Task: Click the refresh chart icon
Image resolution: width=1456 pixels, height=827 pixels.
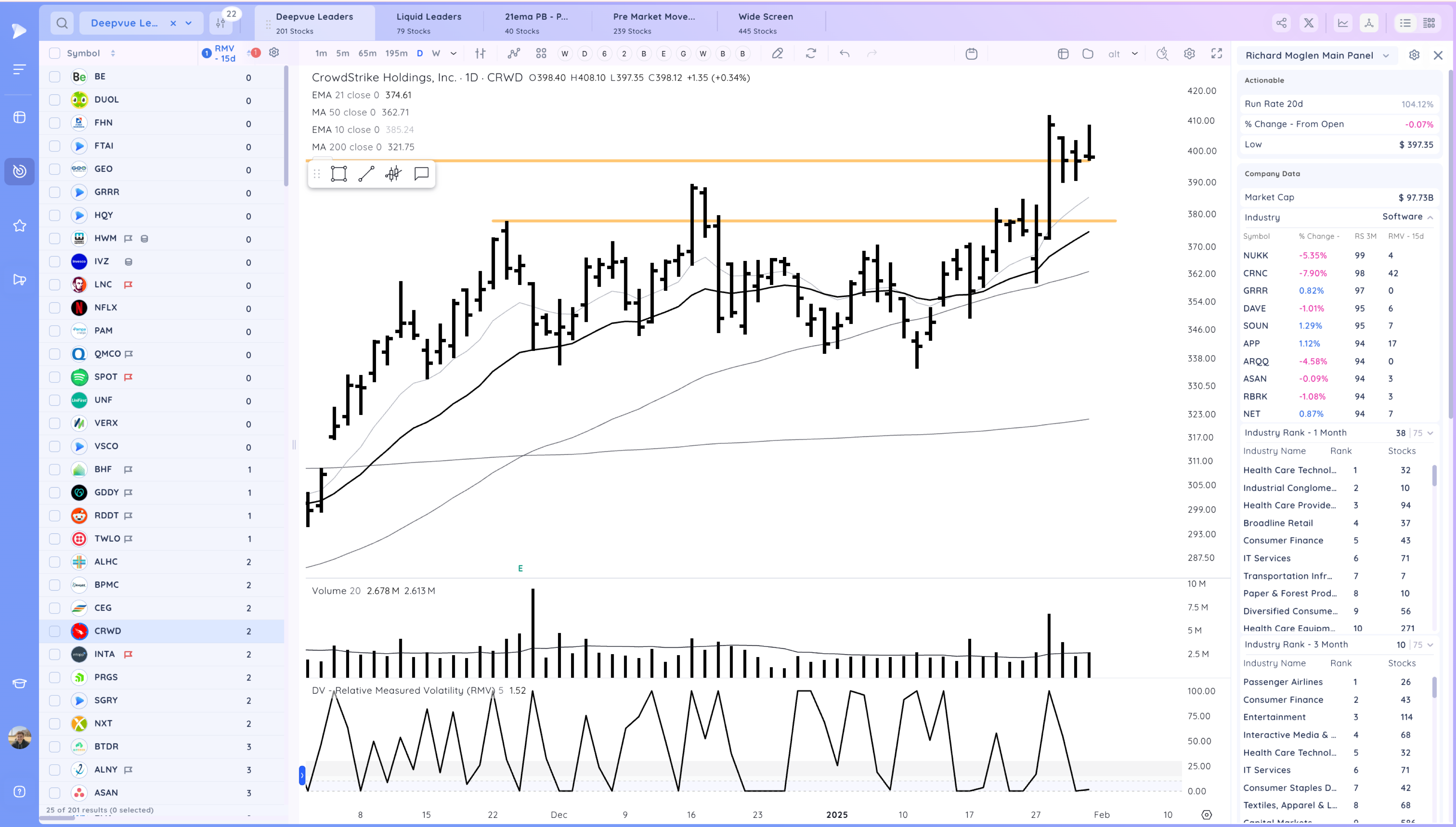Action: (811, 54)
